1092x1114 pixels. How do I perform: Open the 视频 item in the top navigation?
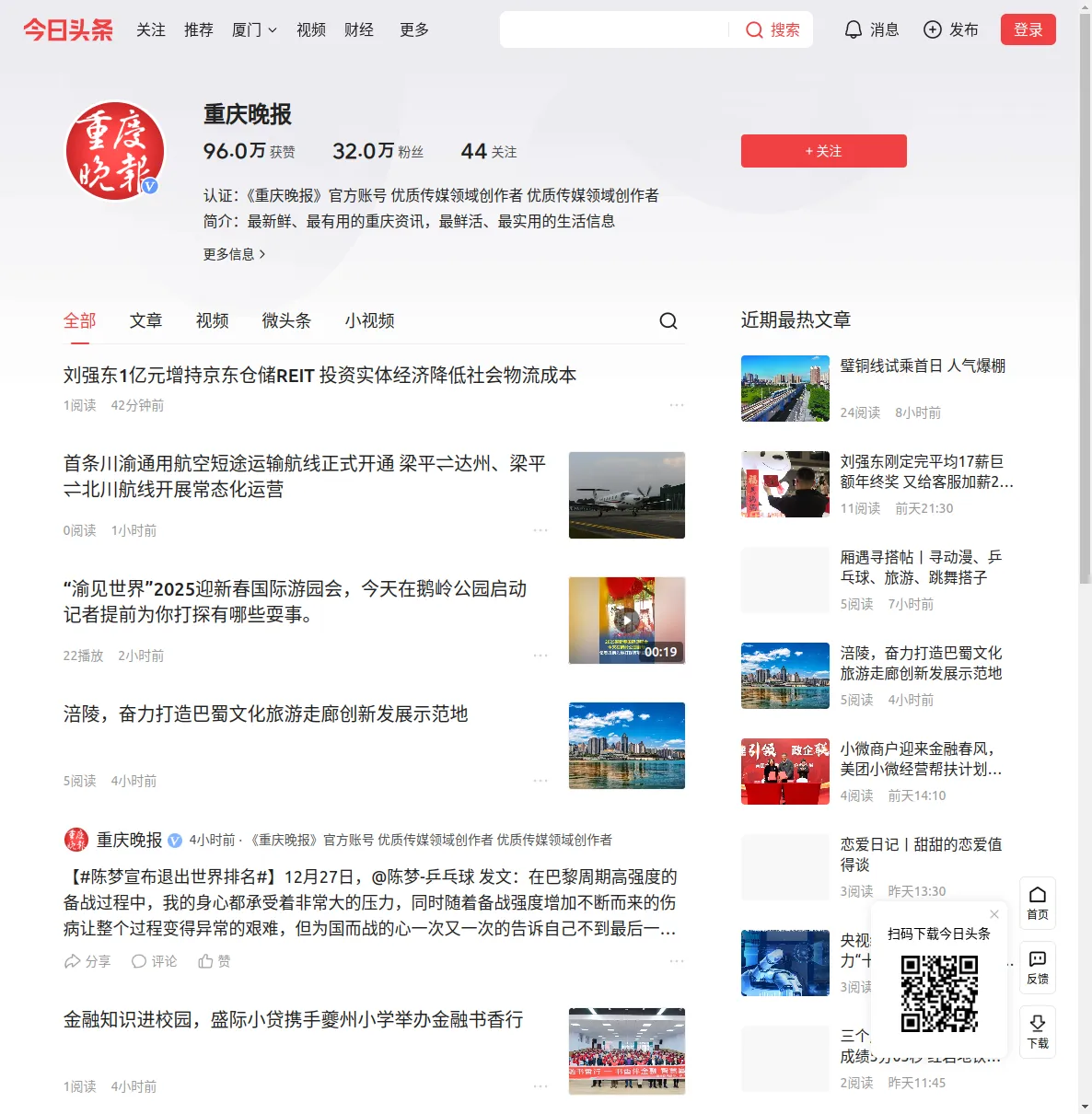click(311, 29)
